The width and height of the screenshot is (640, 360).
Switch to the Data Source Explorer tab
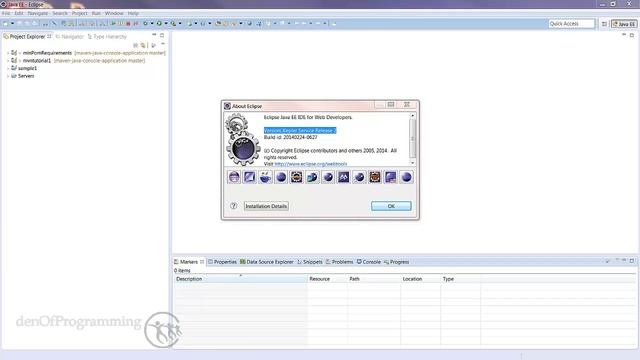tap(267, 262)
